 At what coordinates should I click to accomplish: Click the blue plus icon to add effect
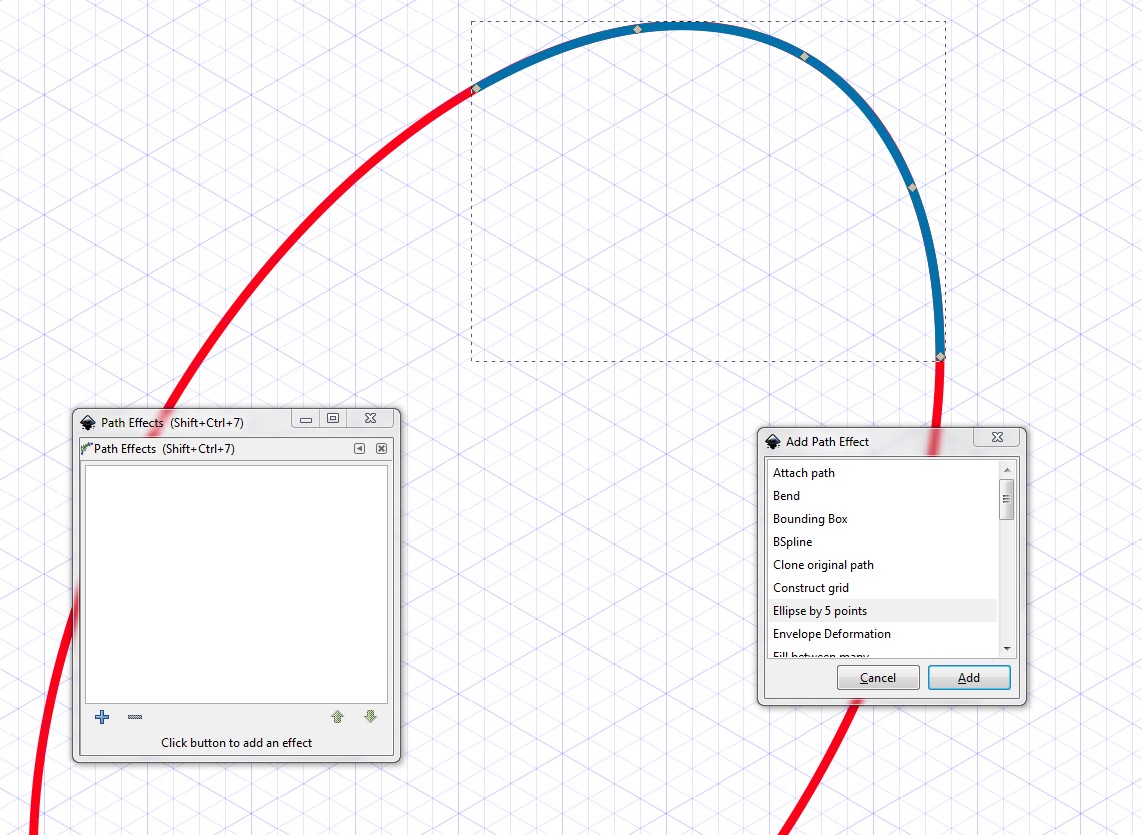point(101,717)
